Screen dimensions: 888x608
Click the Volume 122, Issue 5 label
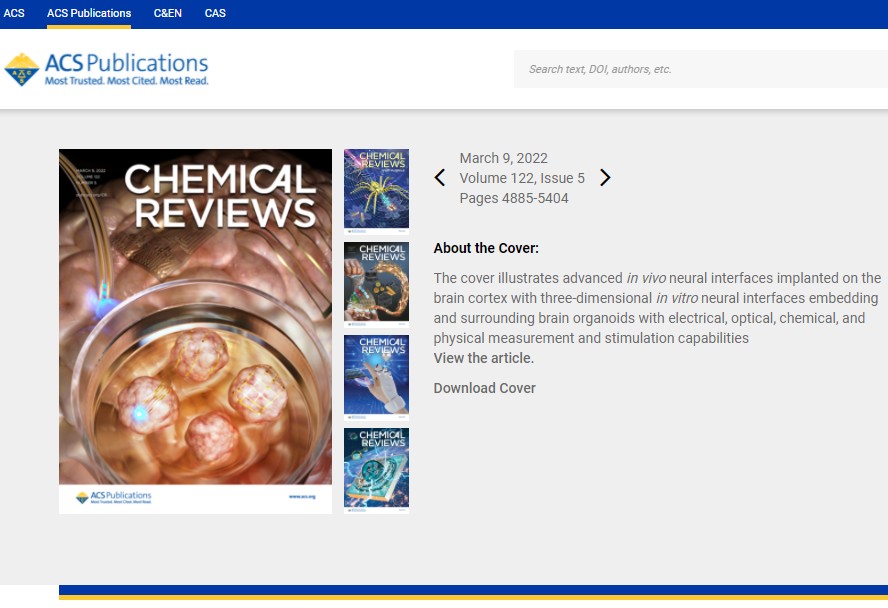523,177
